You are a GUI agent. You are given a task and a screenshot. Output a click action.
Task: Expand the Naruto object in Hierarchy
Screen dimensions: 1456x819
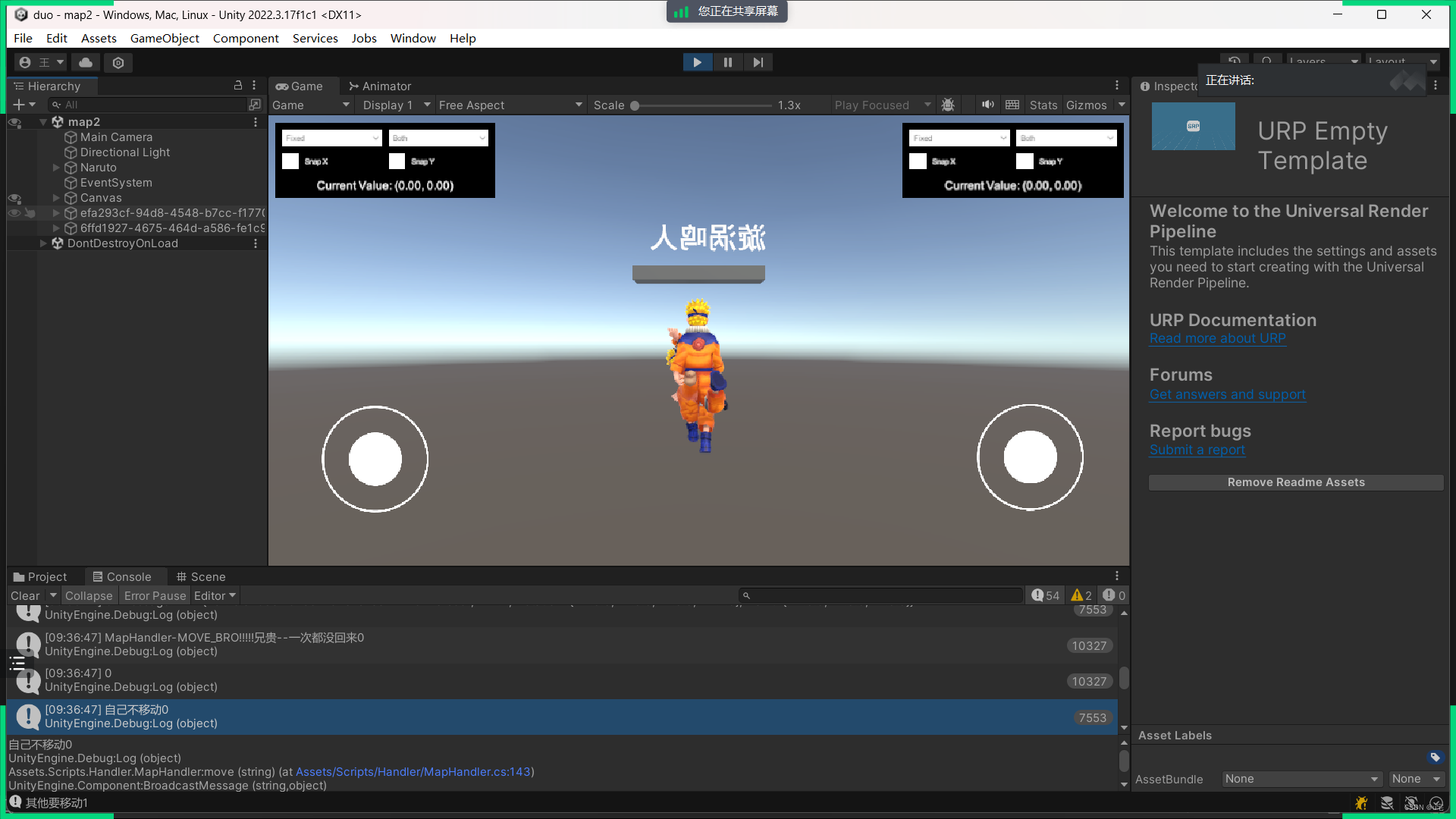56,168
